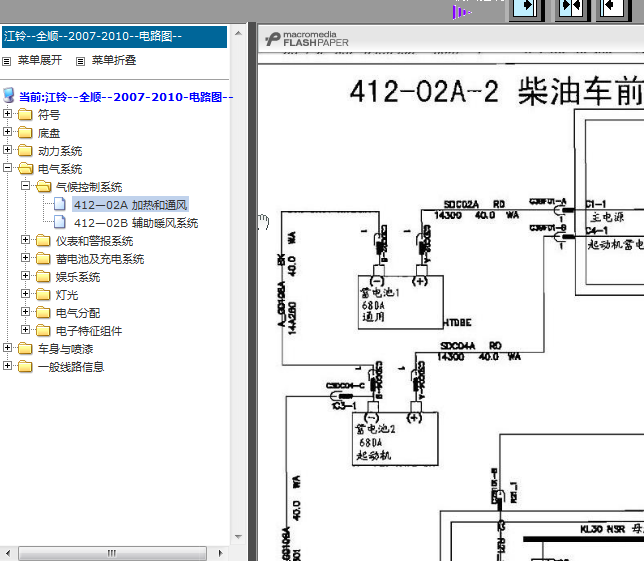
Task: Select the 仪表和警报系统 label
Action: click(x=94, y=241)
